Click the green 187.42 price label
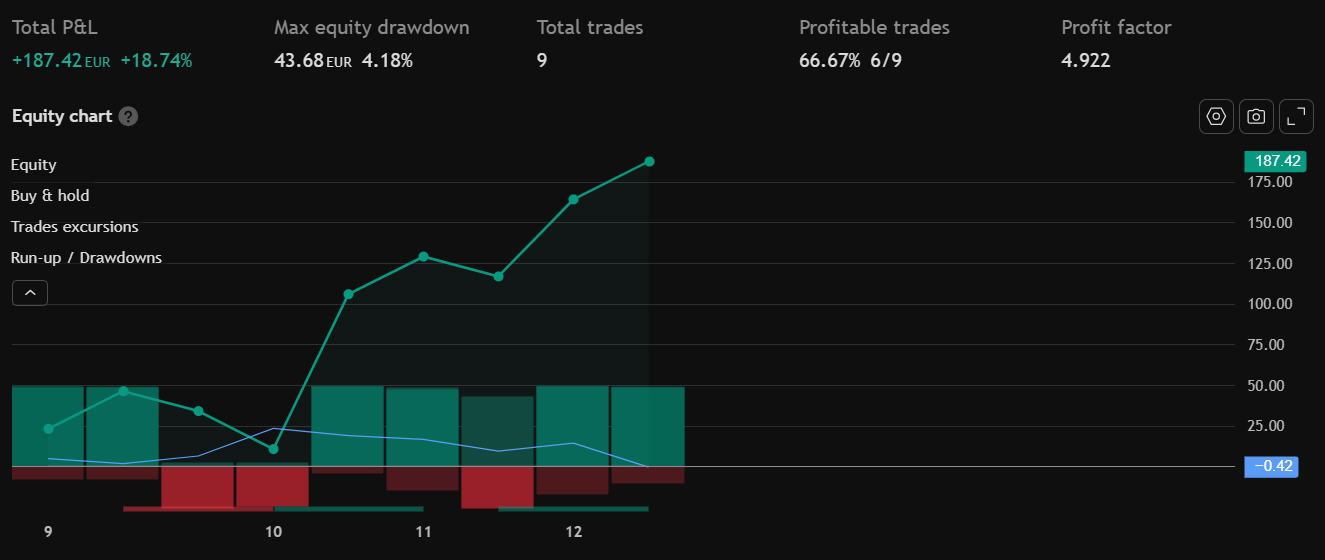Image resolution: width=1325 pixels, height=560 pixels. pyautogui.click(x=1275, y=161)
